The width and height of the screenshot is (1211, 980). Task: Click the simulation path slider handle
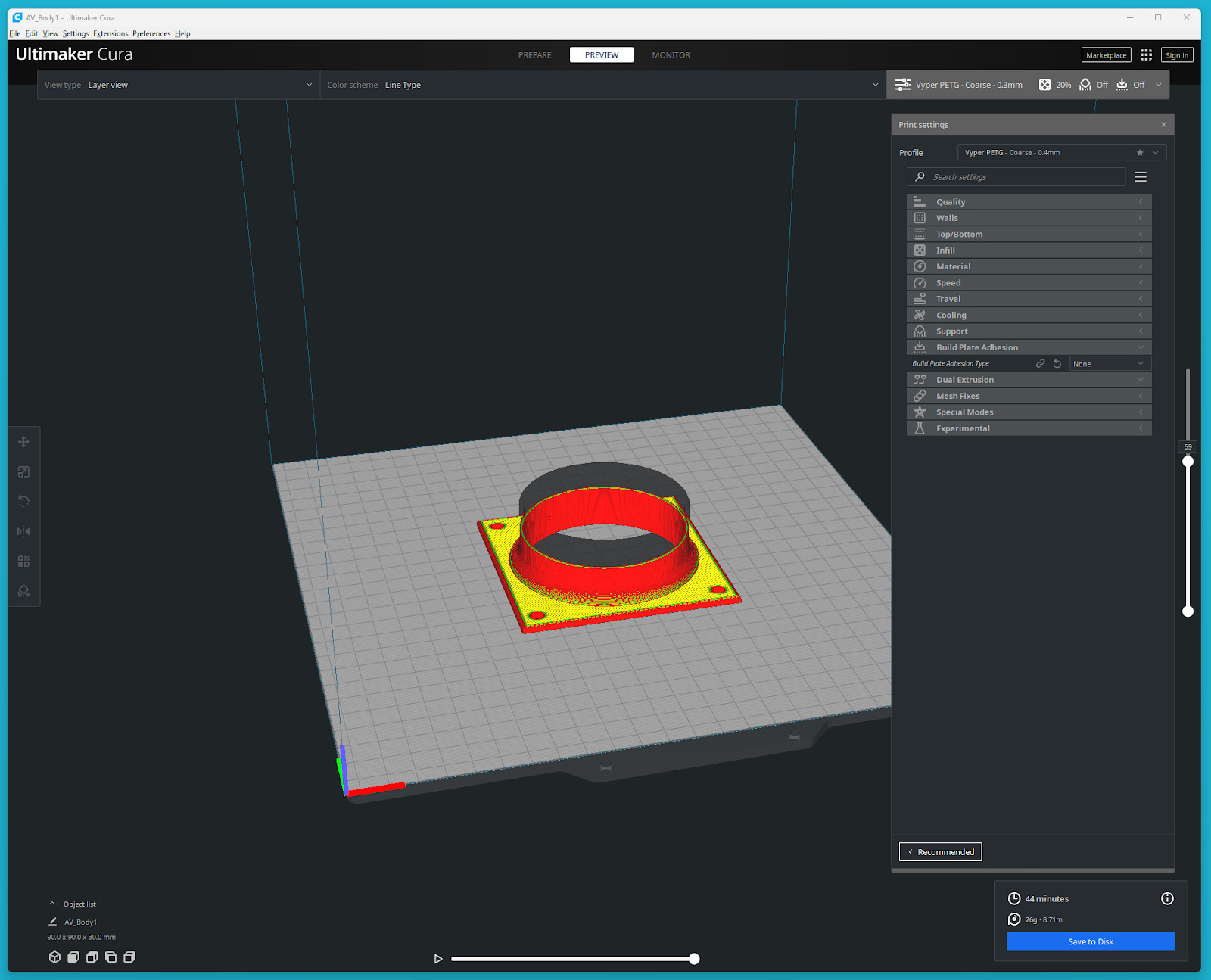coord(694,959)
